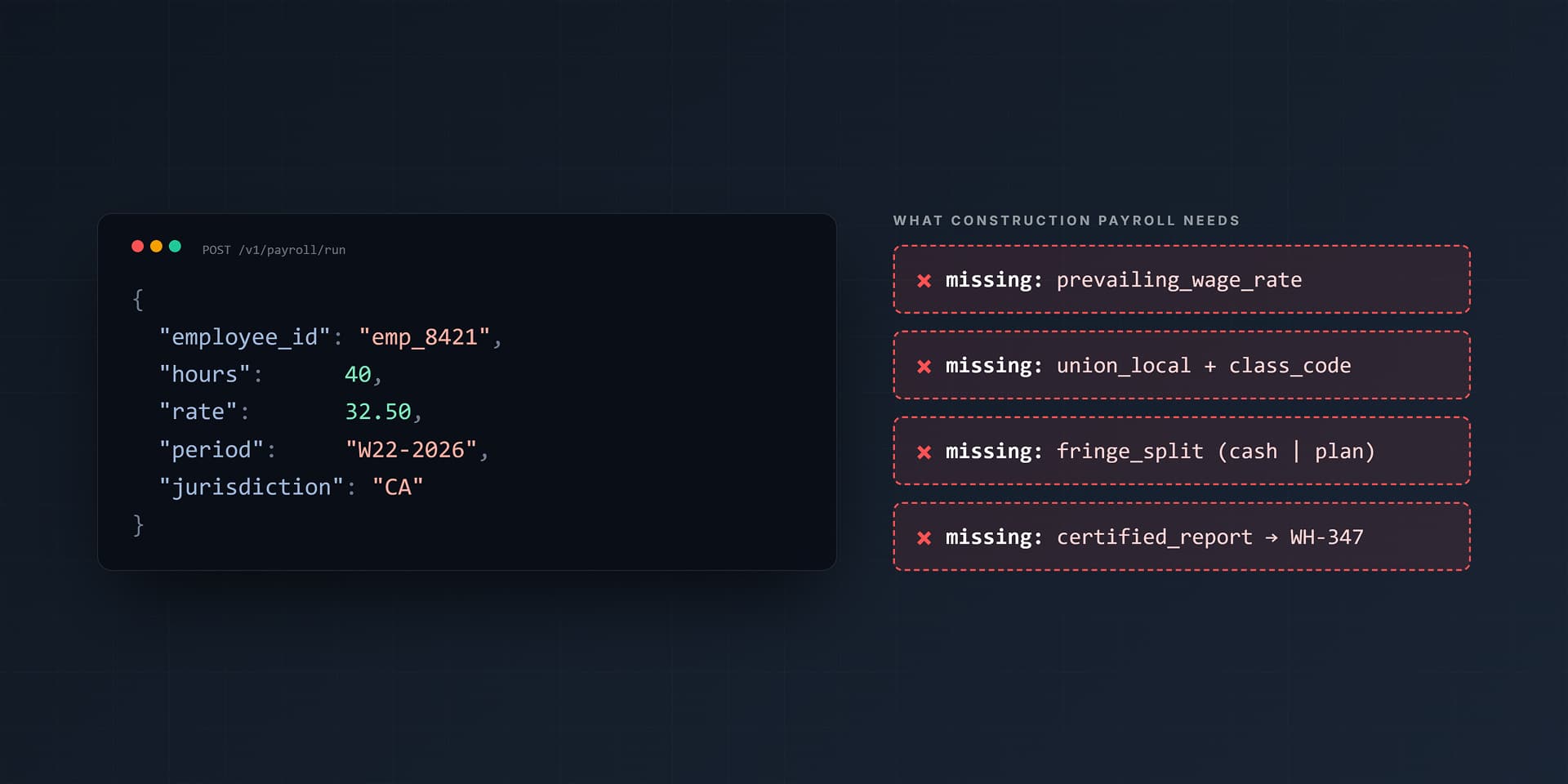Click the red close dot in code window
This screenshot has height=784, width=1568.
click(x=137, y=247)
